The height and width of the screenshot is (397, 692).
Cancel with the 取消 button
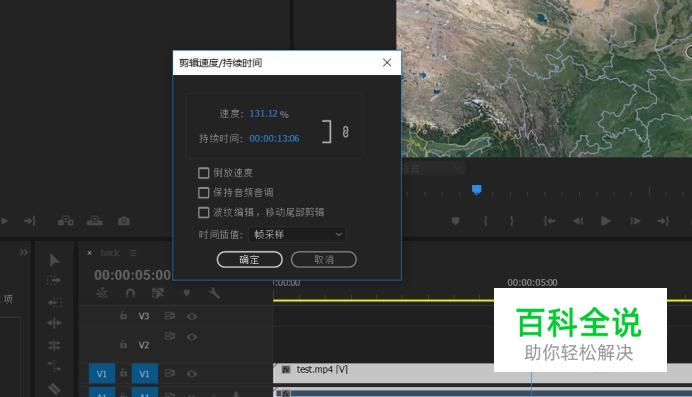click(324, 259)
